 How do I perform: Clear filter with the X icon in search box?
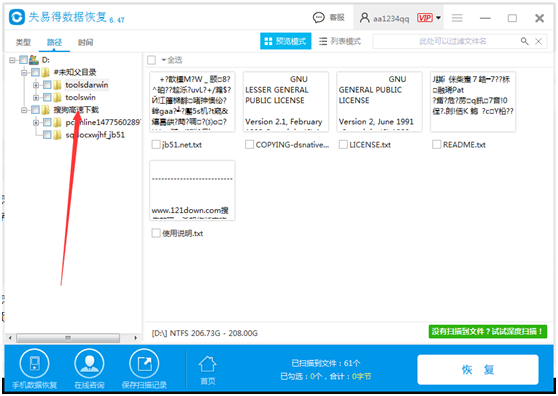(539, 41)
